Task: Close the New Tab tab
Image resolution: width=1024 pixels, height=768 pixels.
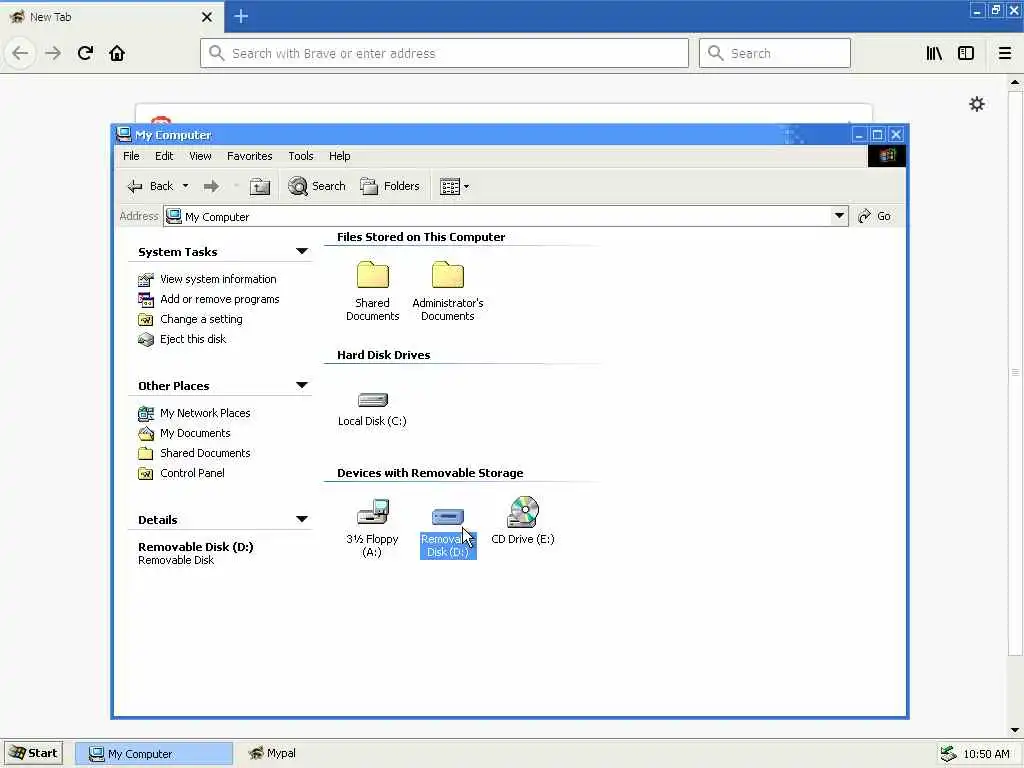Action: point(207,17)
